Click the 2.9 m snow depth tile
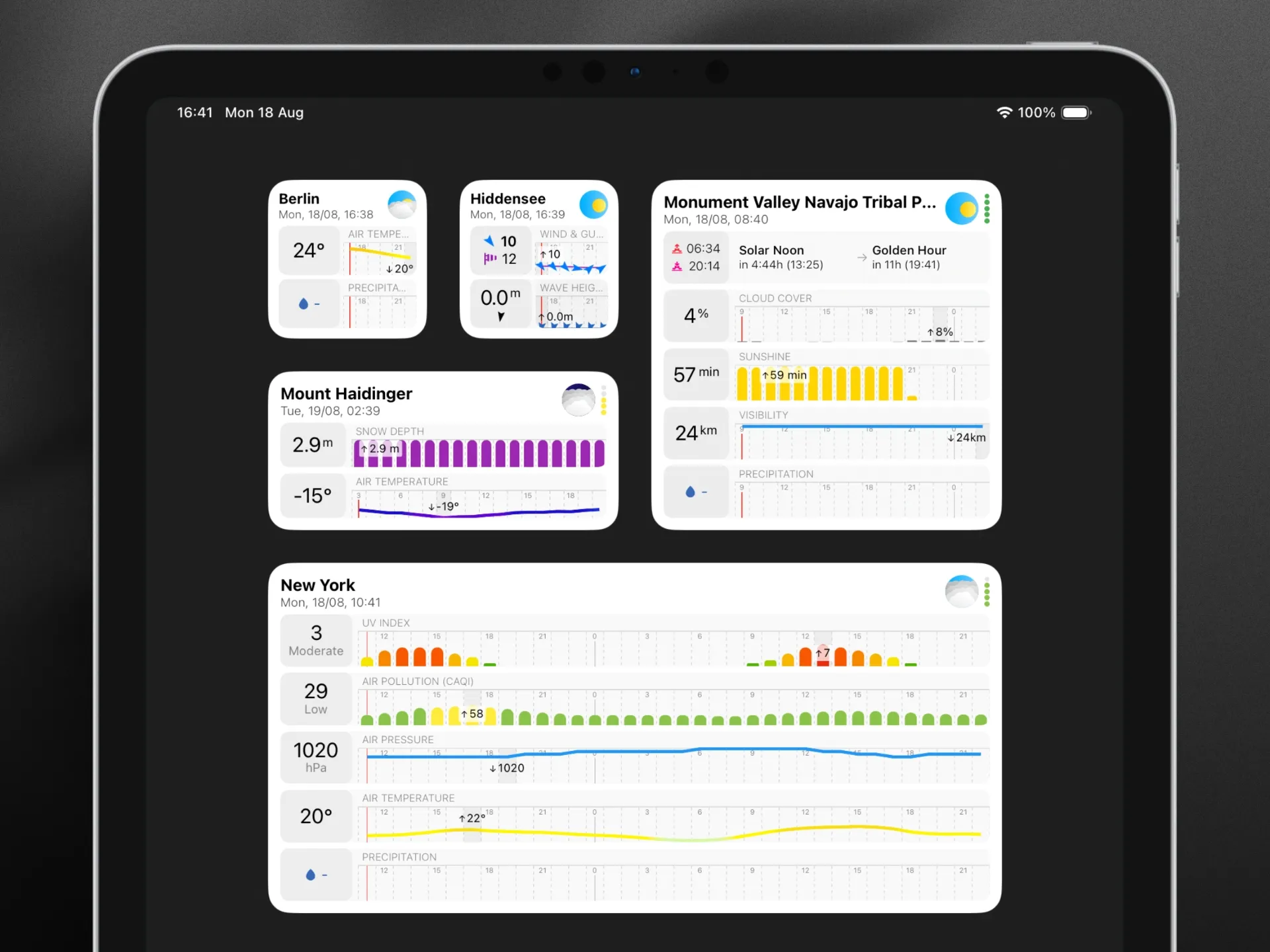1270x952 pixels. point(312,445)
